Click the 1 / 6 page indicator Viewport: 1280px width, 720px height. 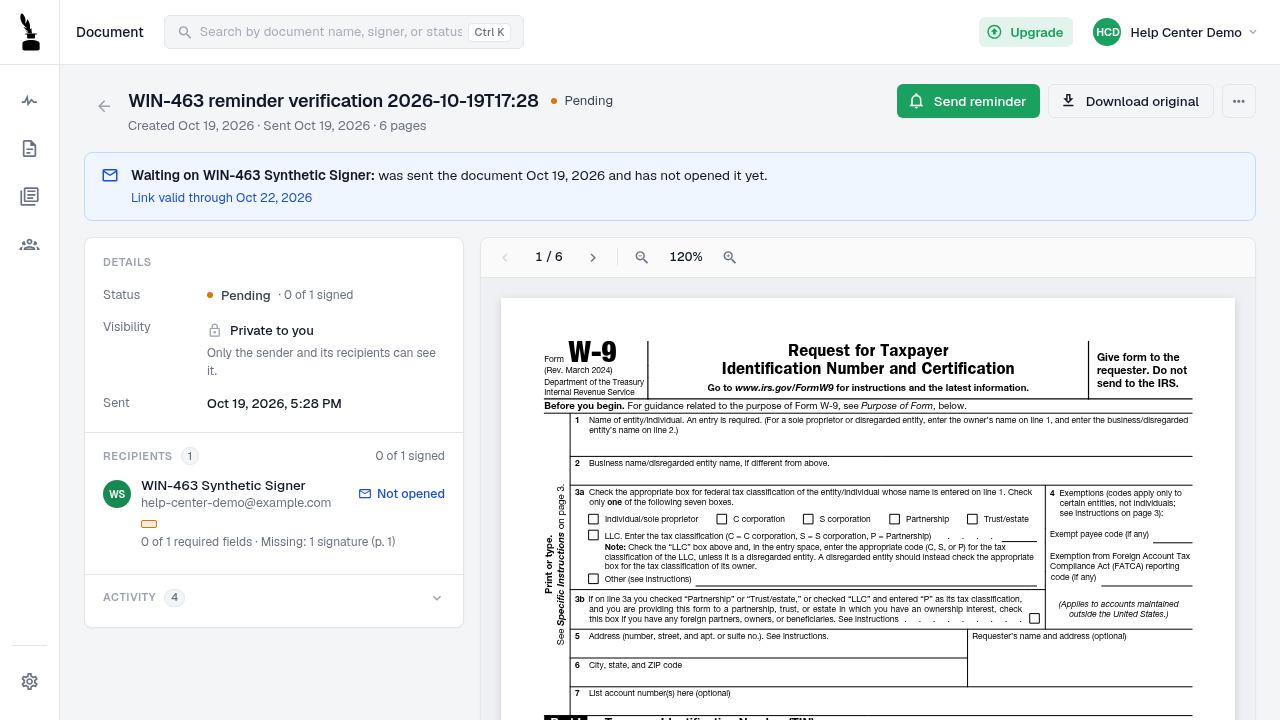[x=549, y=257]
